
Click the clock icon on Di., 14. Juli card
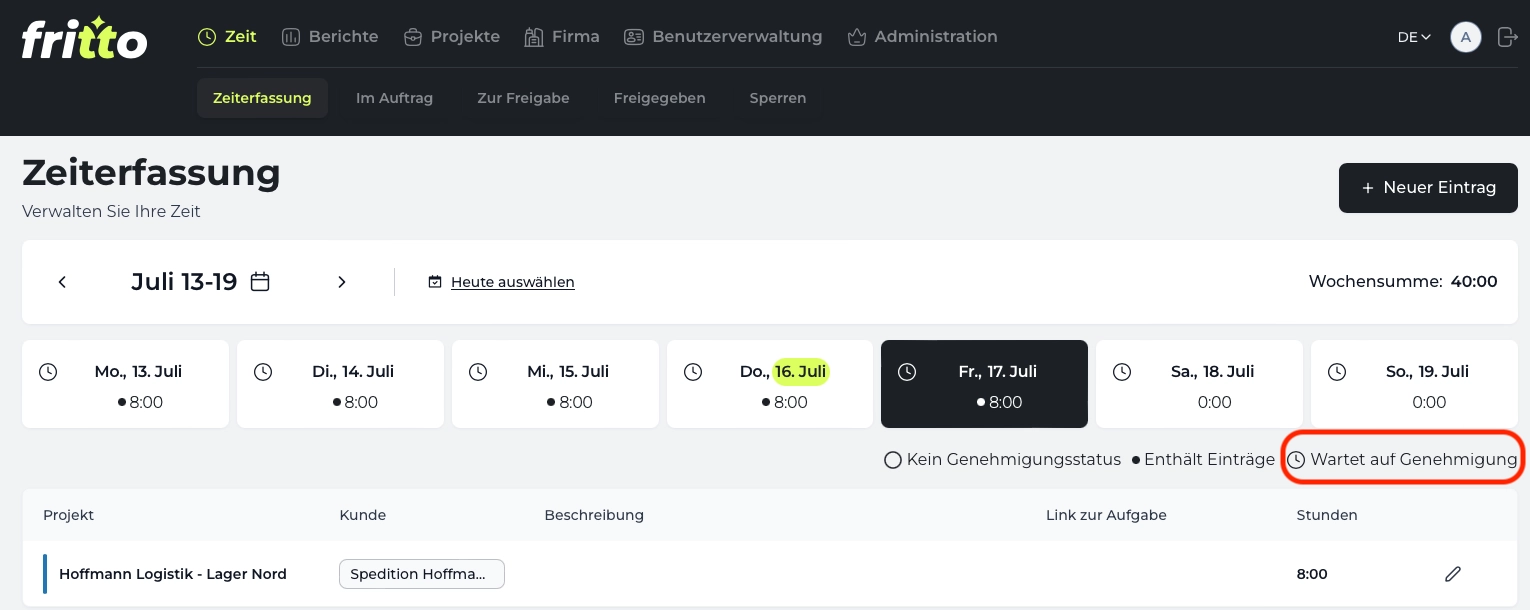(263, 372)
